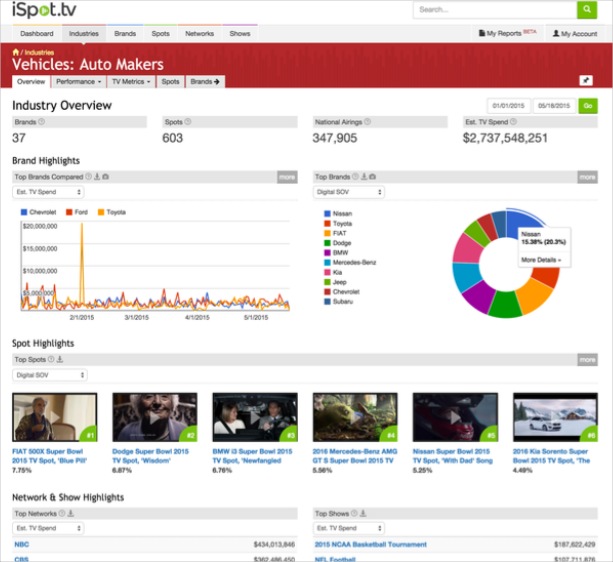The height and width of the screenshot is (562, 613).
Task: Open the Shows nav item
Action: (240, 34)
